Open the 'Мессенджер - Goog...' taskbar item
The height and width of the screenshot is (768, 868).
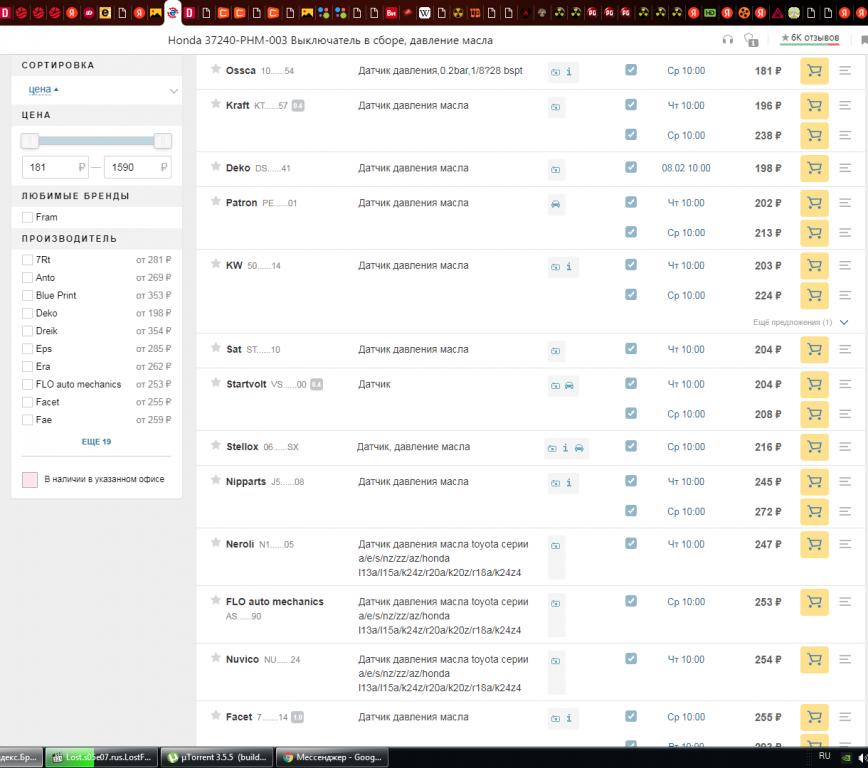(332, 757)
